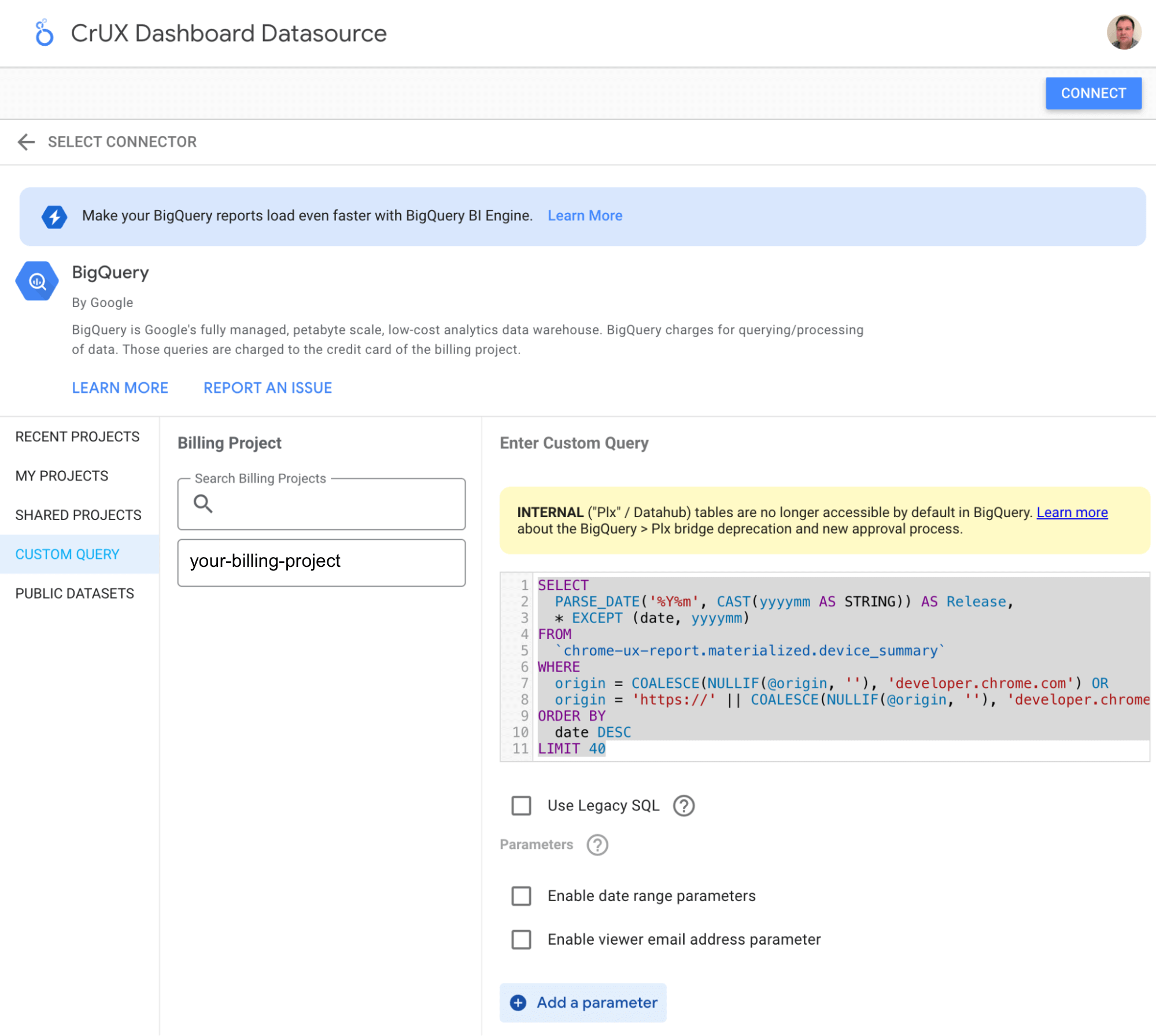Click the BigQuery hexagon connector icon
Viewport: 1156px width, 1036px height.
point(36,282)
